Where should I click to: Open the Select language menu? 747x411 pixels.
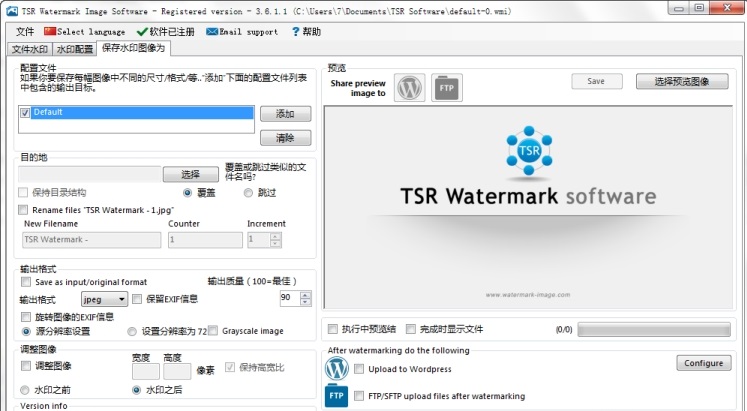click(x=85, y=31)
